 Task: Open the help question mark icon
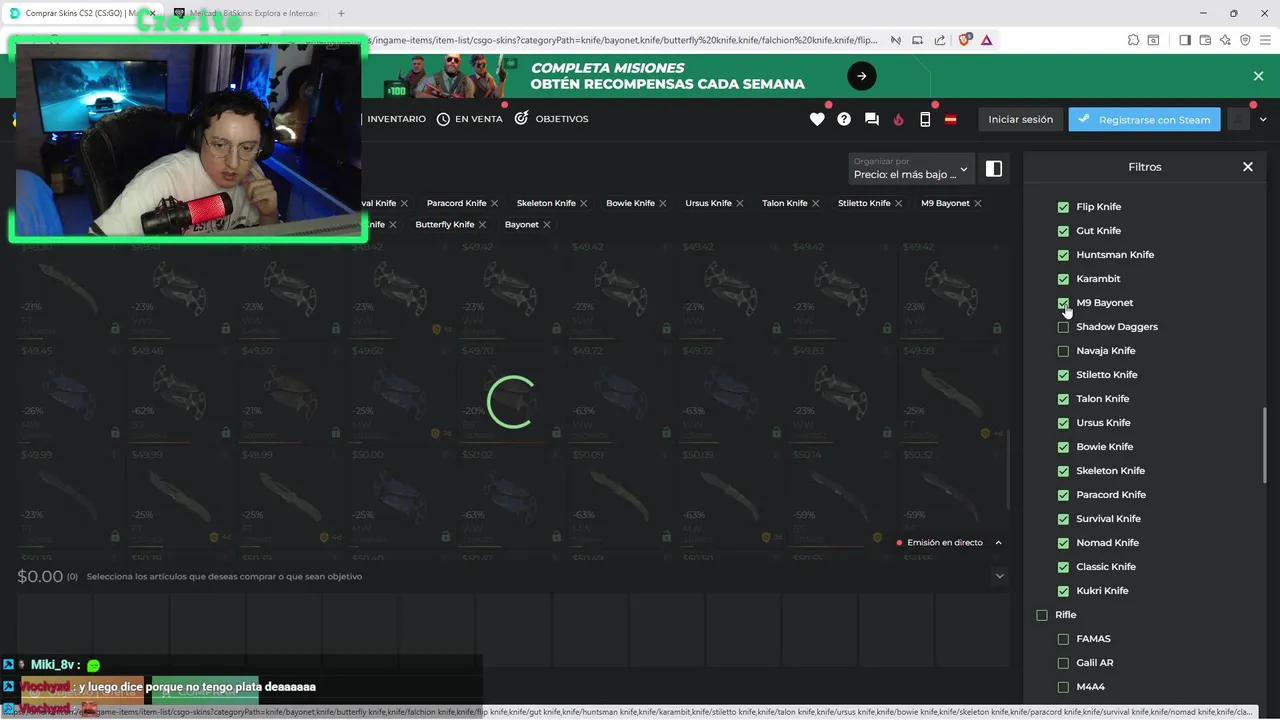pyautogui.click(x=844, y=119)
